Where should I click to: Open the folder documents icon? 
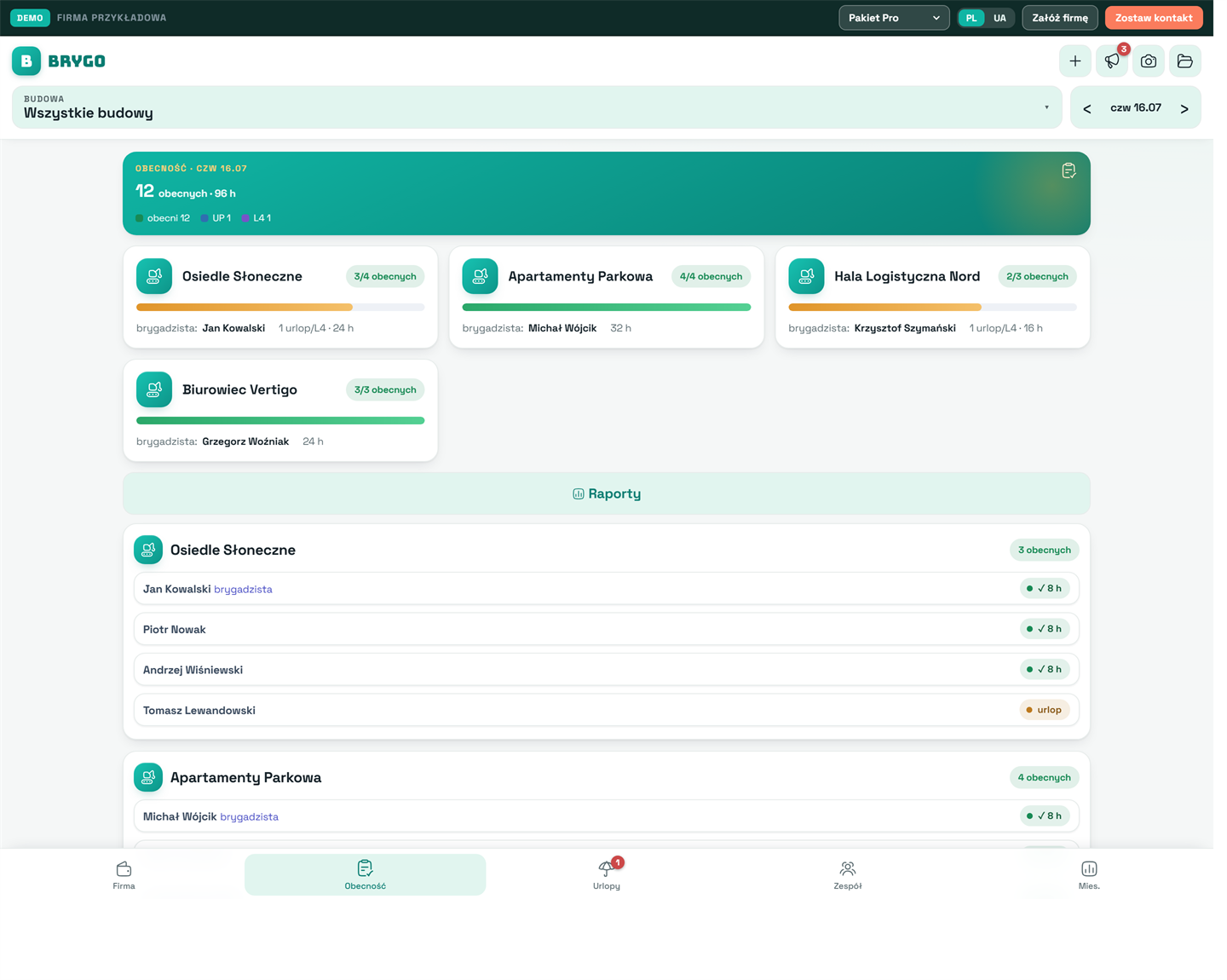[x=1185, y=61]
